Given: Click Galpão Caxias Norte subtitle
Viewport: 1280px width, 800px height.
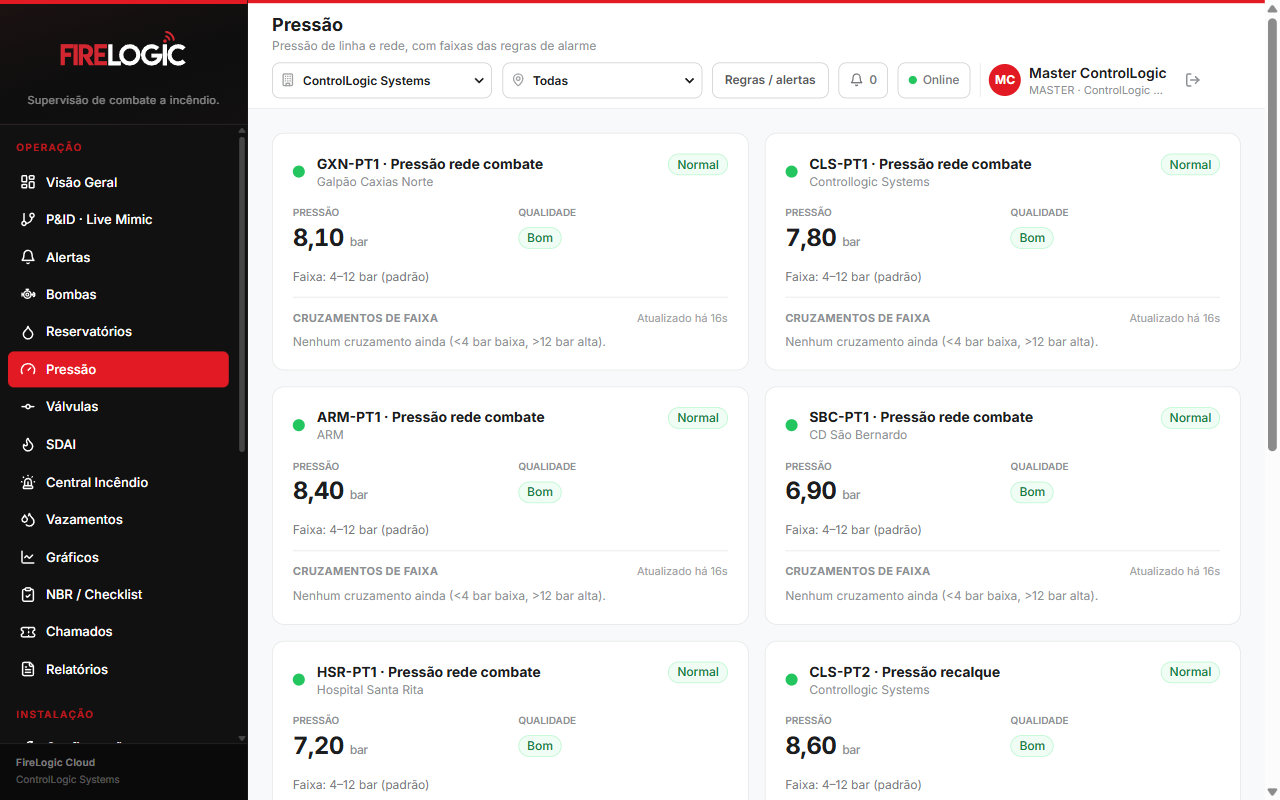Looking at the screenshot, I should 375,182.
